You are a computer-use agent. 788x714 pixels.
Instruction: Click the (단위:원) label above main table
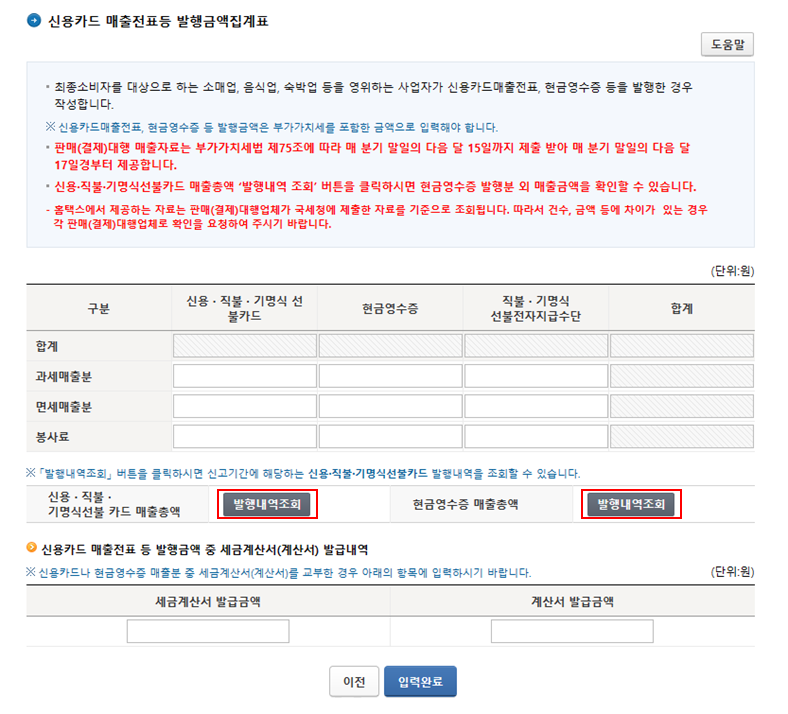(x=732, y=271)
